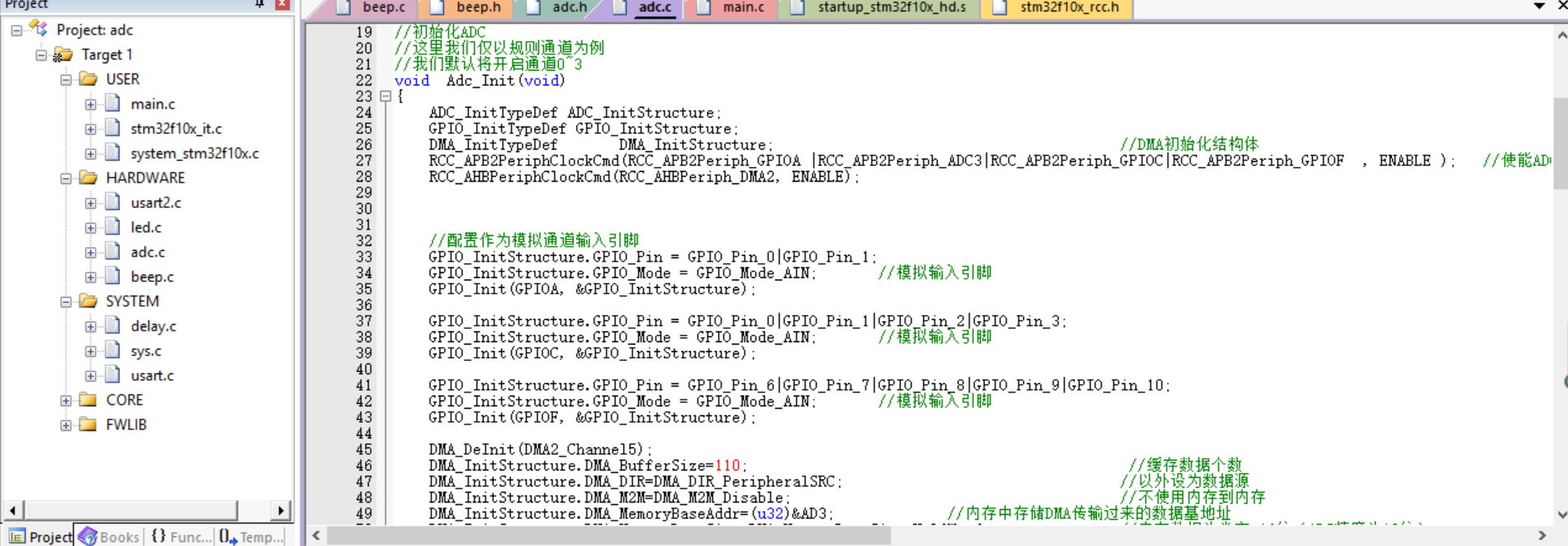Click editor vertical scroll-down arrow
Image resolution: width=1568 pixels, height=546 pixels.
[x=1561, y=516]
